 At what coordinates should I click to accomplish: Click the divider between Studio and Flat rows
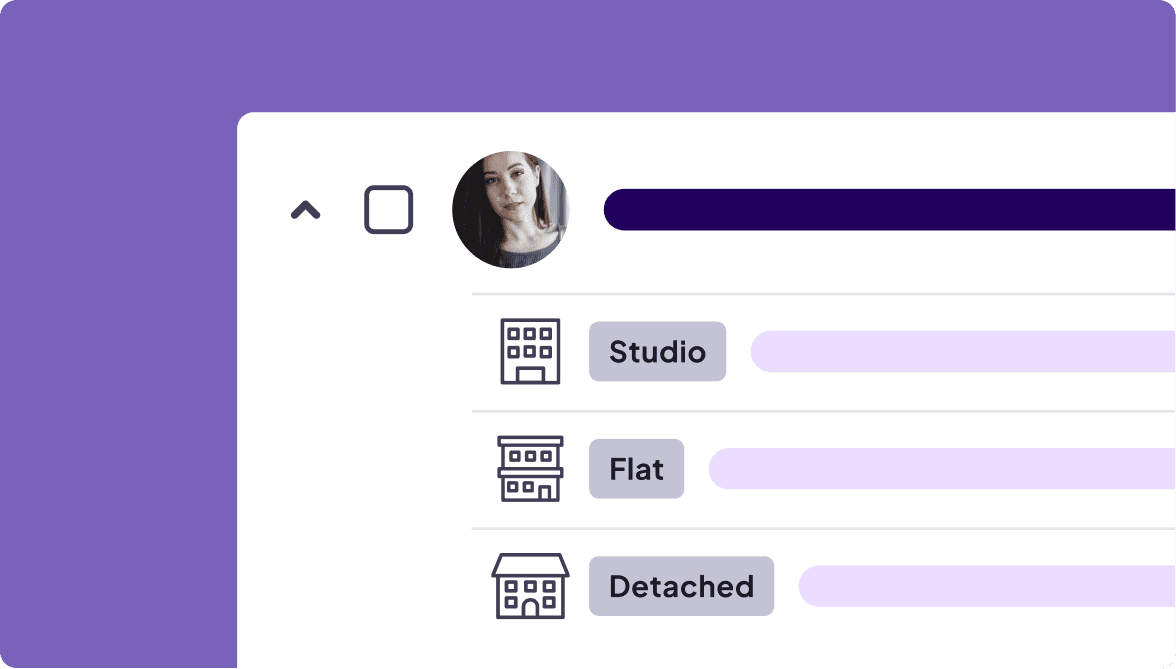820,411
